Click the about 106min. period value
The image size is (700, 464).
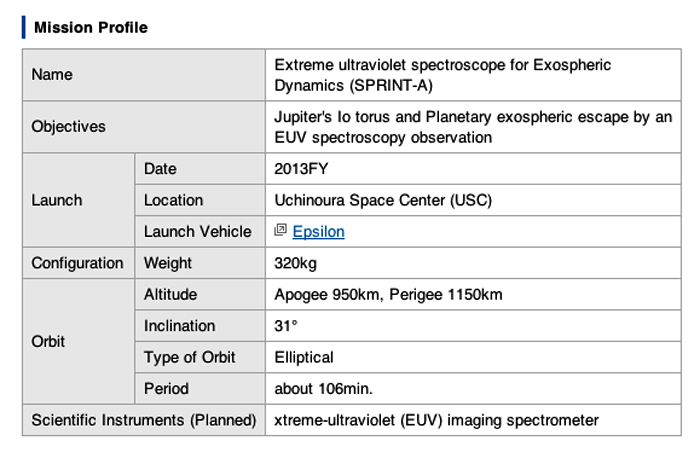323,389
